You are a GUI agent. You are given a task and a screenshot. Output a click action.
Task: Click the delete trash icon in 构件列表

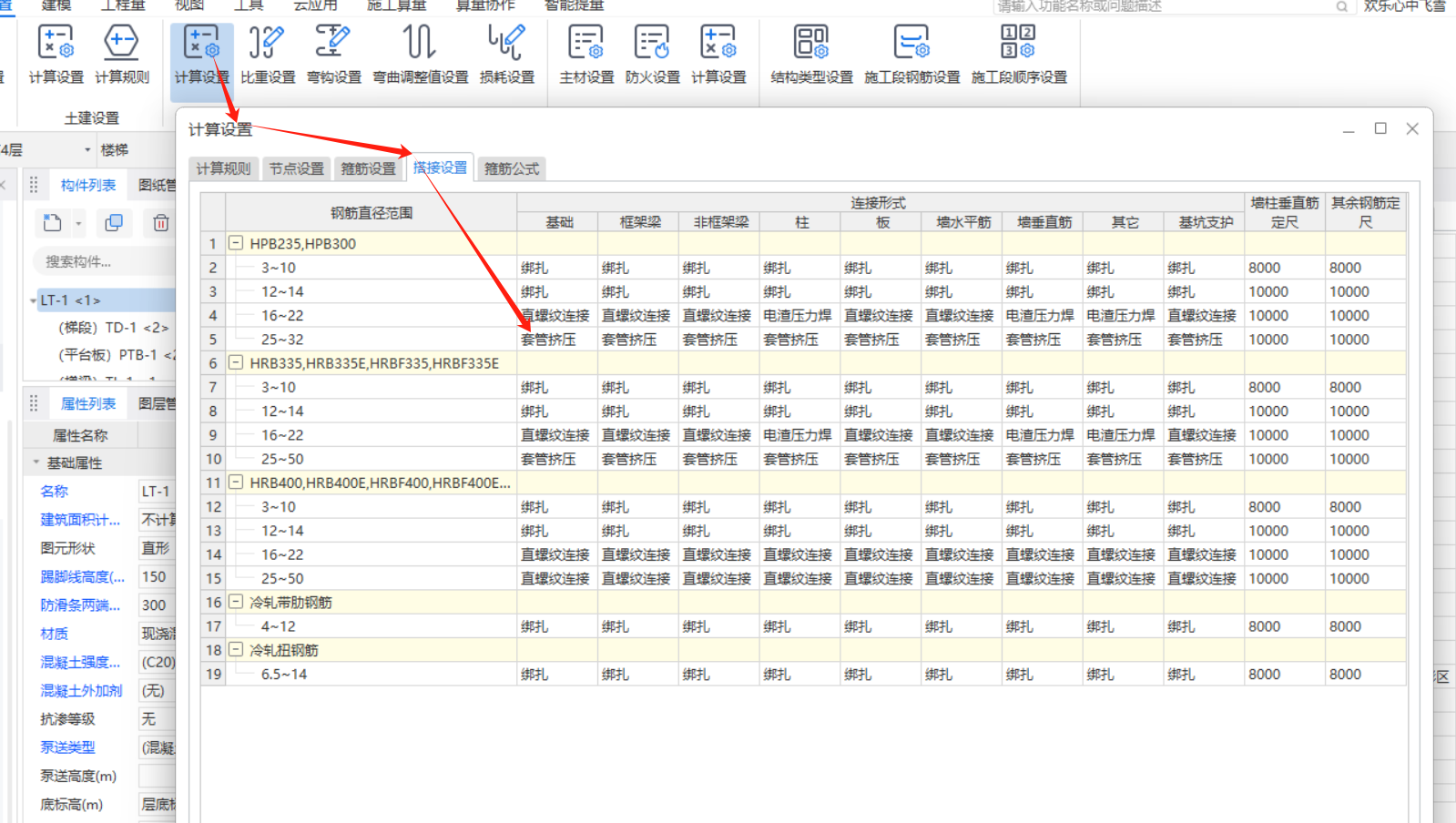(x=160, y=222)
